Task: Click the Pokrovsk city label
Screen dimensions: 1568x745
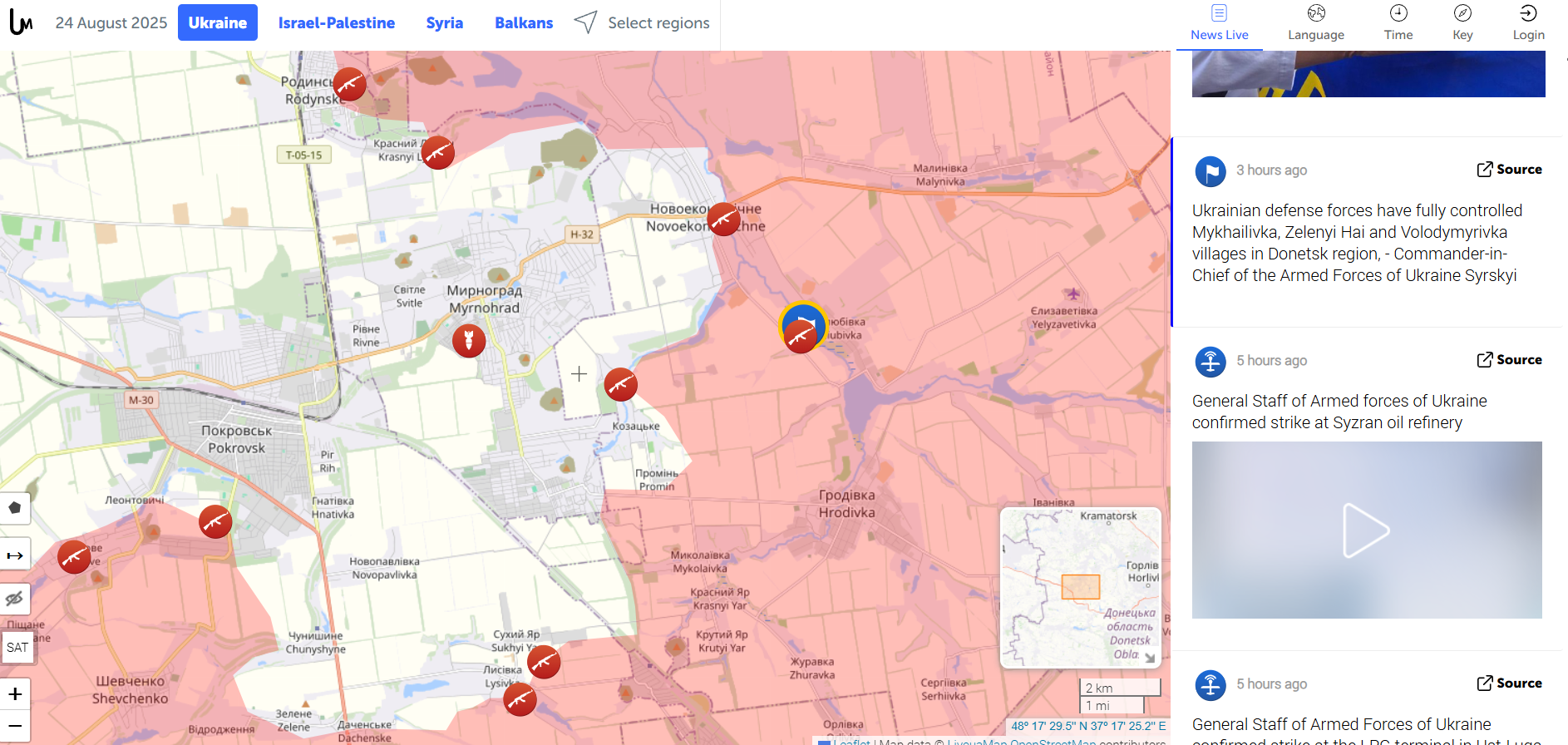Action: (x=237, y=439)
